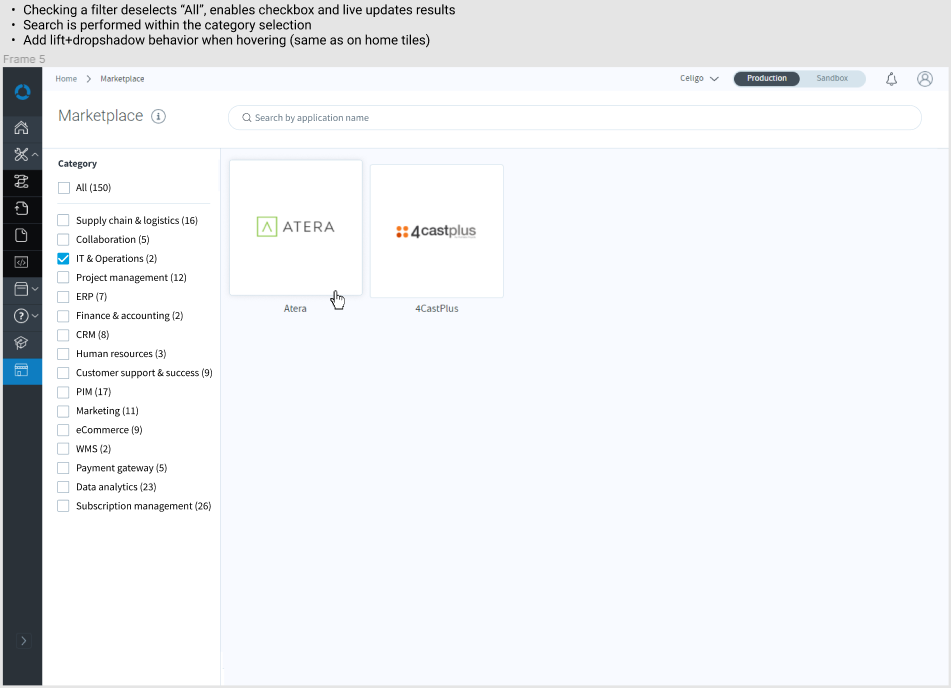
Task: Uncheck the IT & Operations filter
Action: pyautogui.click(x=64, y=259)
